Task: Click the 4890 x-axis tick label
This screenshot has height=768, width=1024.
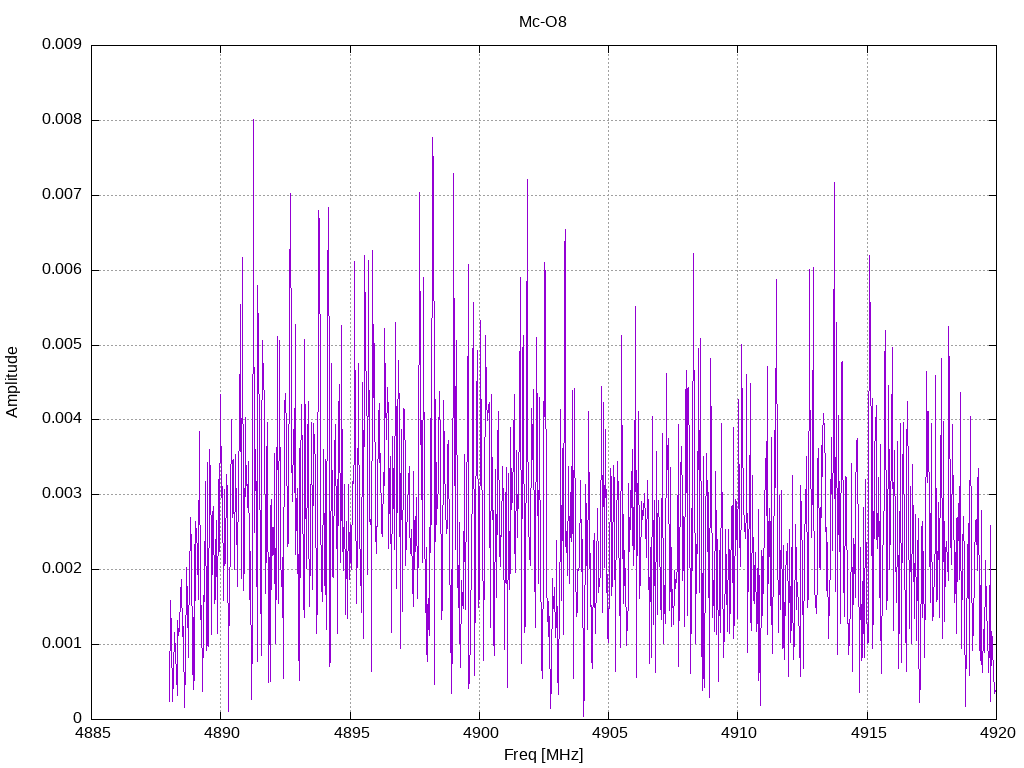Action: 221,733
